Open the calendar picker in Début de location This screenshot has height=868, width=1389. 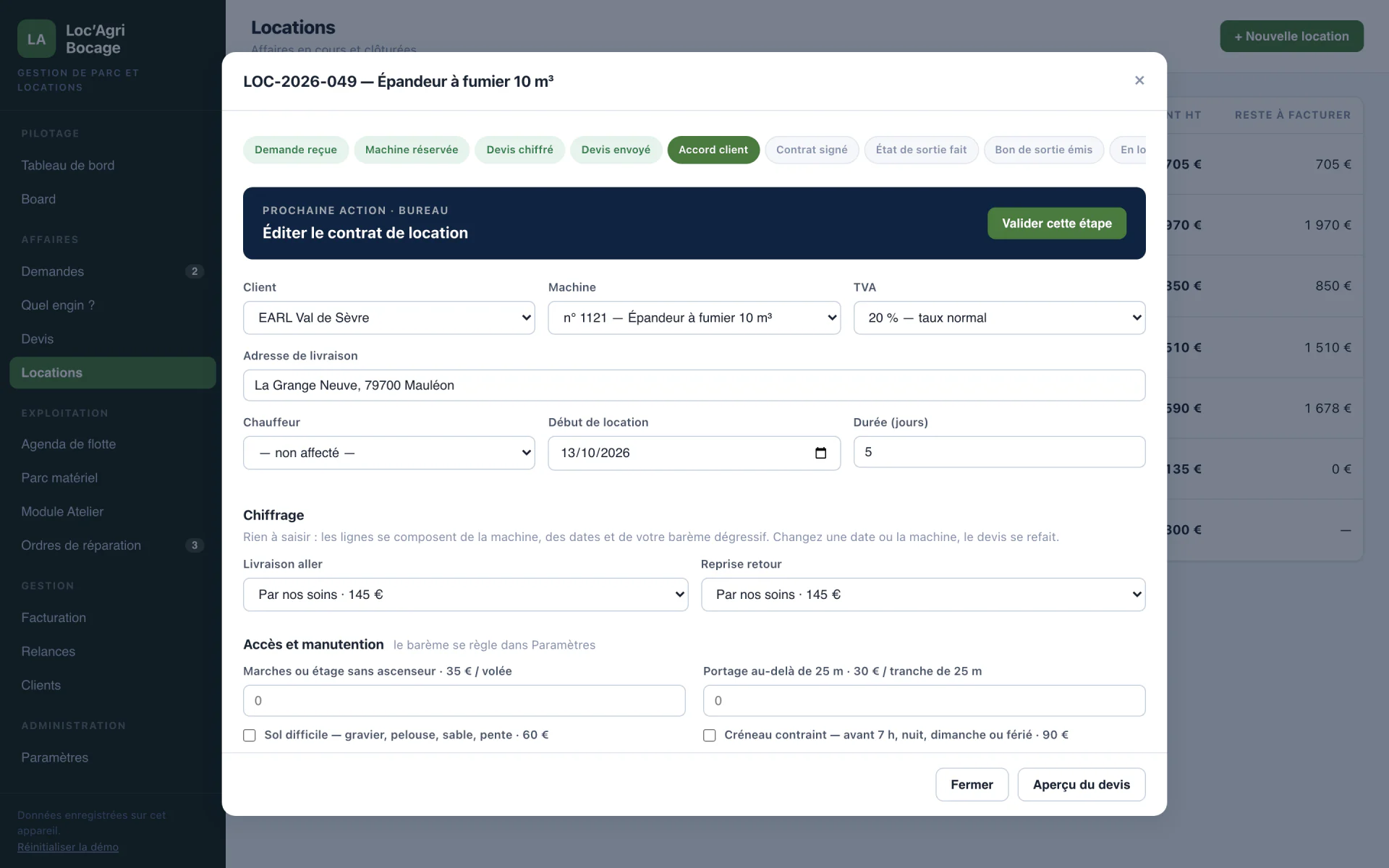820,453
